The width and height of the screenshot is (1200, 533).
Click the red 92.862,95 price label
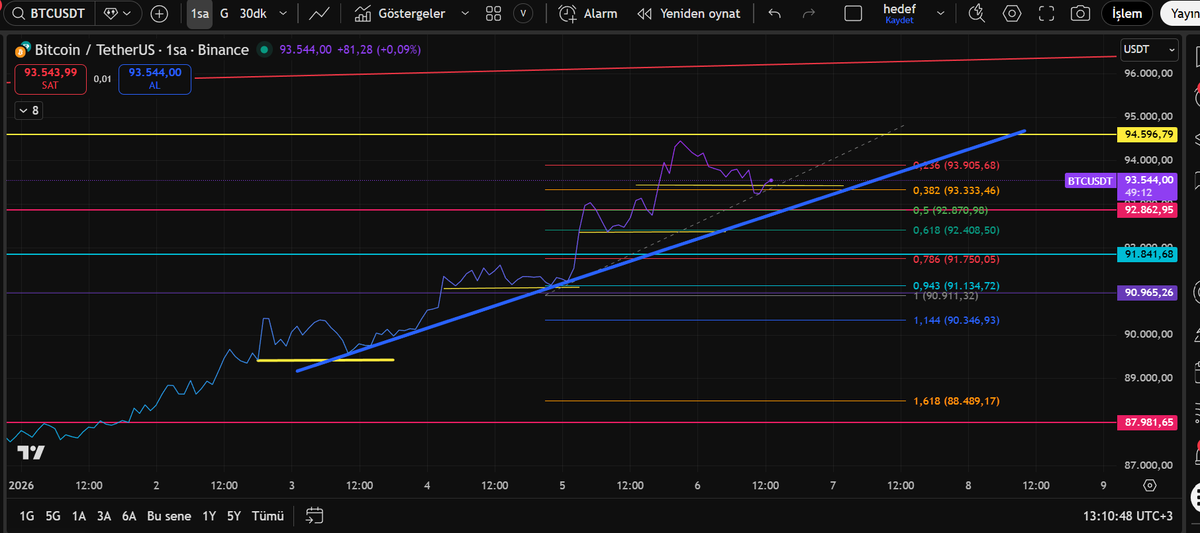(x=1149, y=210)
